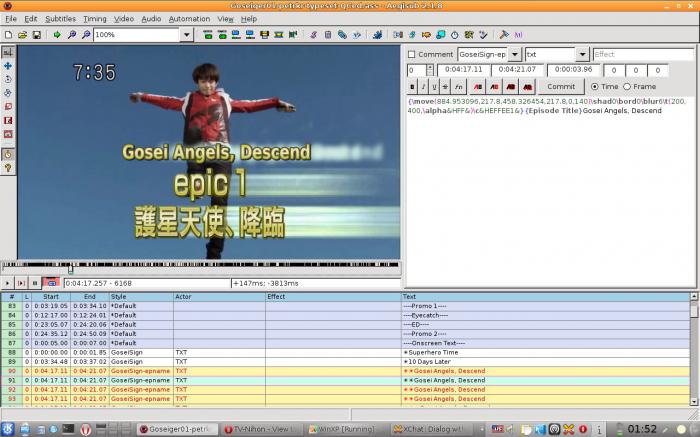700x437 pixels.
Task: Open the File menu
Action: [11, 19]
